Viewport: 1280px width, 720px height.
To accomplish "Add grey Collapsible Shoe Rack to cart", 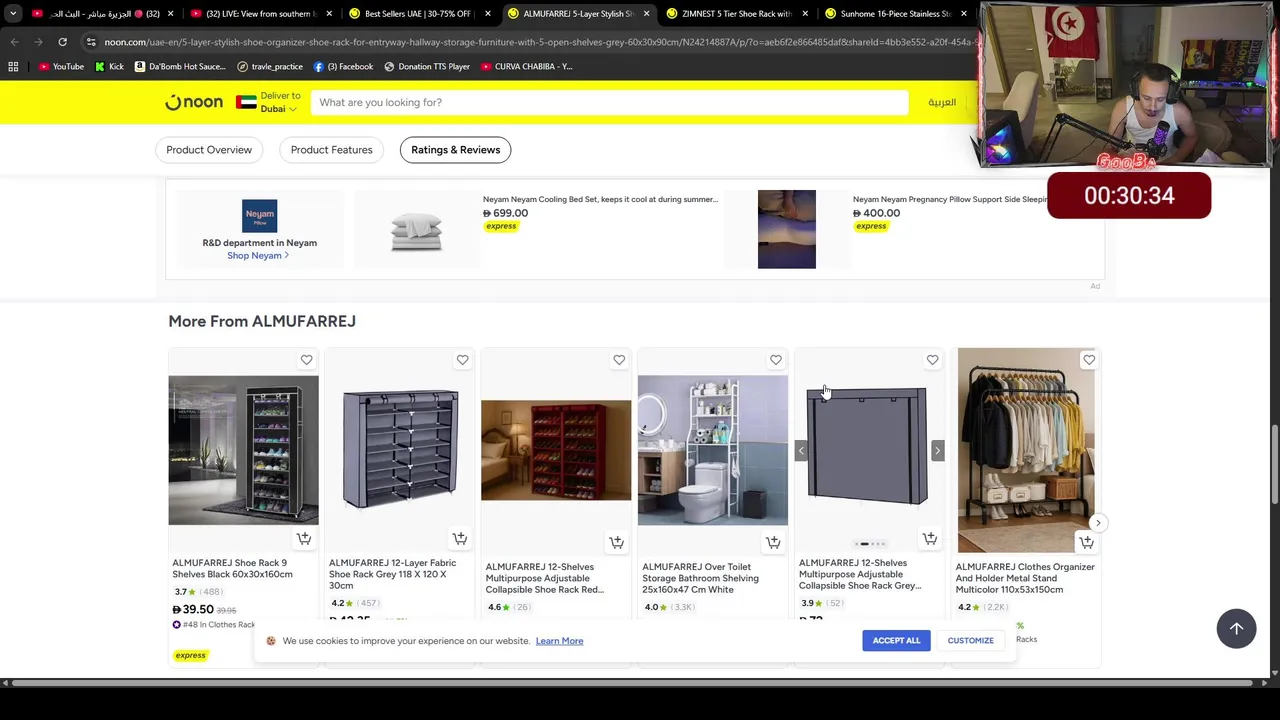I will point(930,539).
